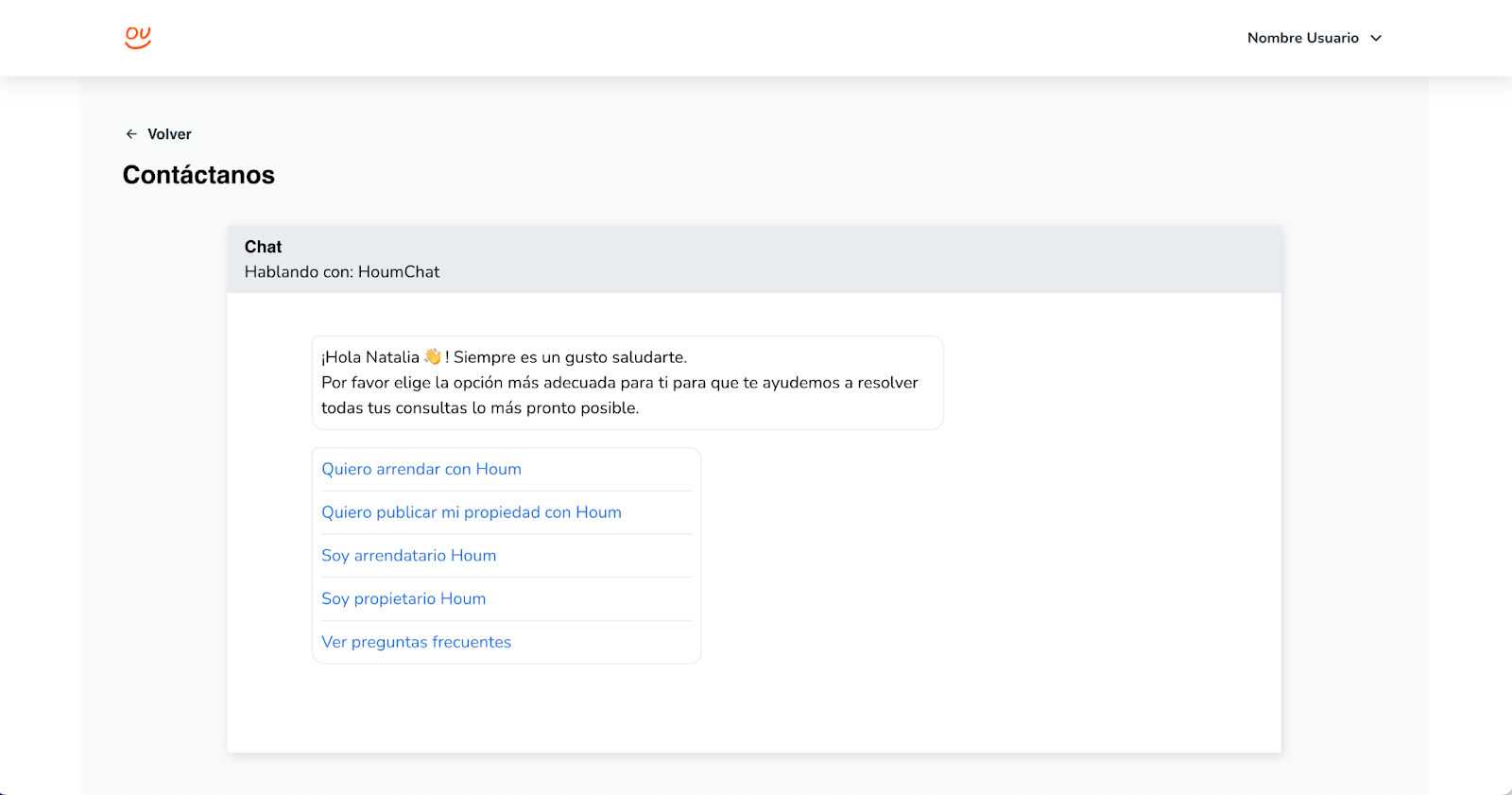Click the 'Contáctanos' page heading
The image size is (1512, 795).
[198, 175]
